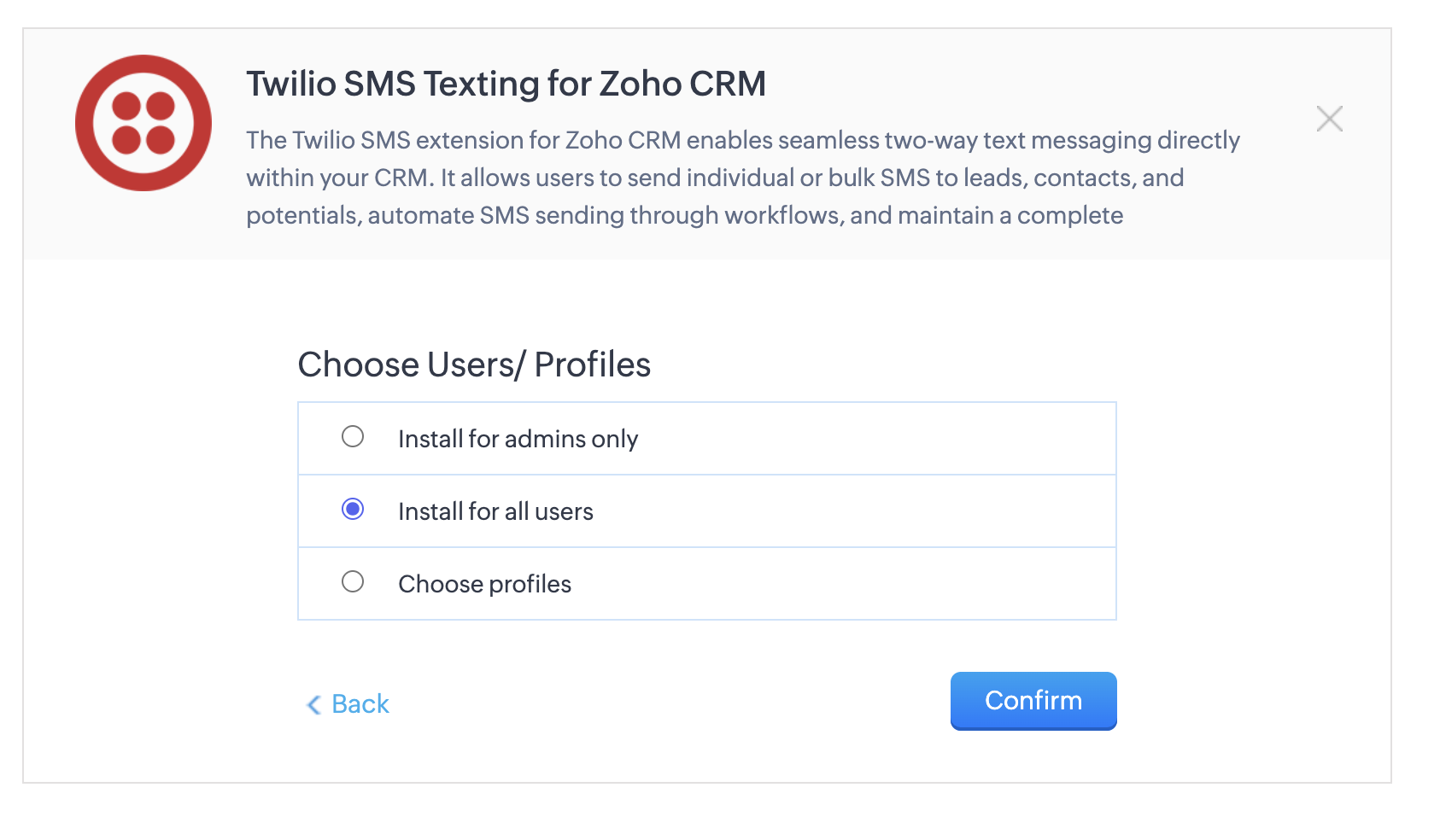
Task: Select the Choose profiles radio button
Action: 353,582
